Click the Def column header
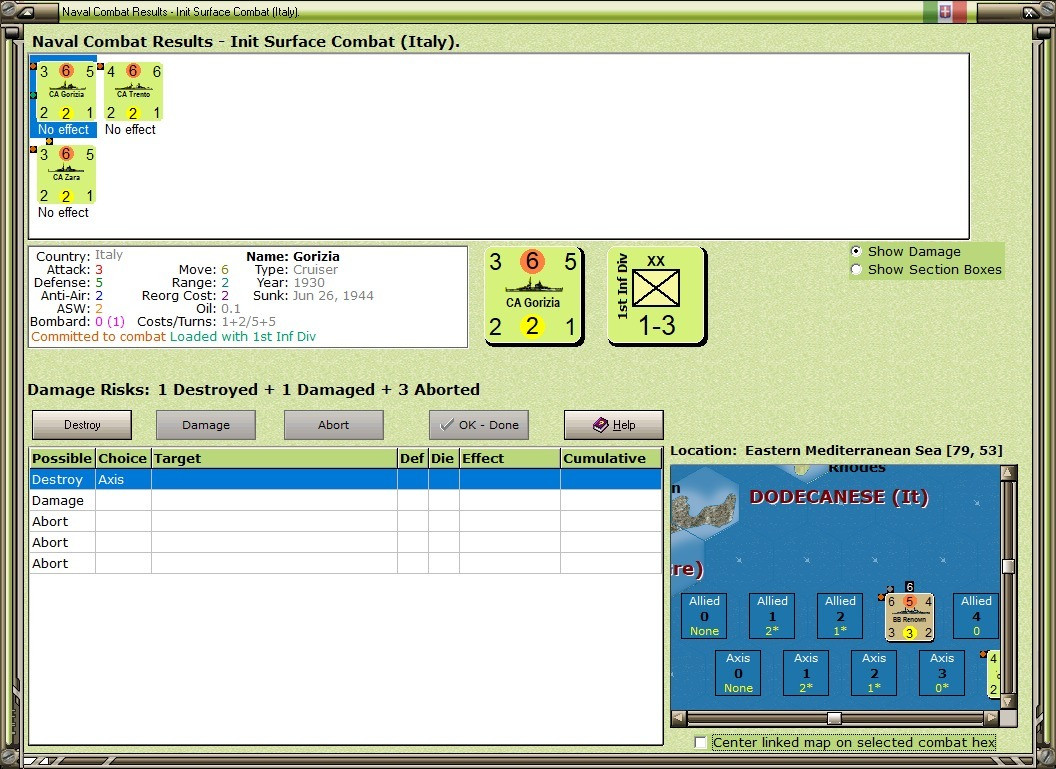Viewport: 1056px width, 769px height. point(413,459)
